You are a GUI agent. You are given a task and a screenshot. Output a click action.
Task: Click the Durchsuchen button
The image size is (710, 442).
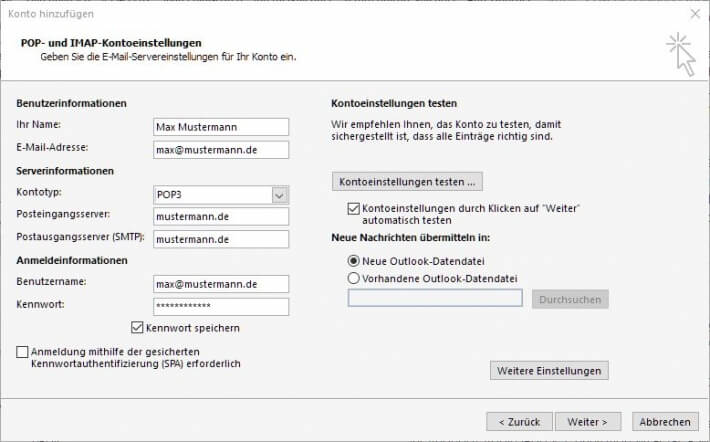tap(570, 299)
